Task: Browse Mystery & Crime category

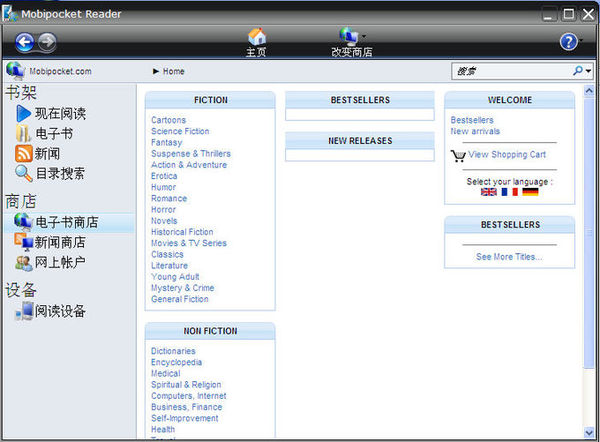Action: pyautogui.click(x=183, y=288)
